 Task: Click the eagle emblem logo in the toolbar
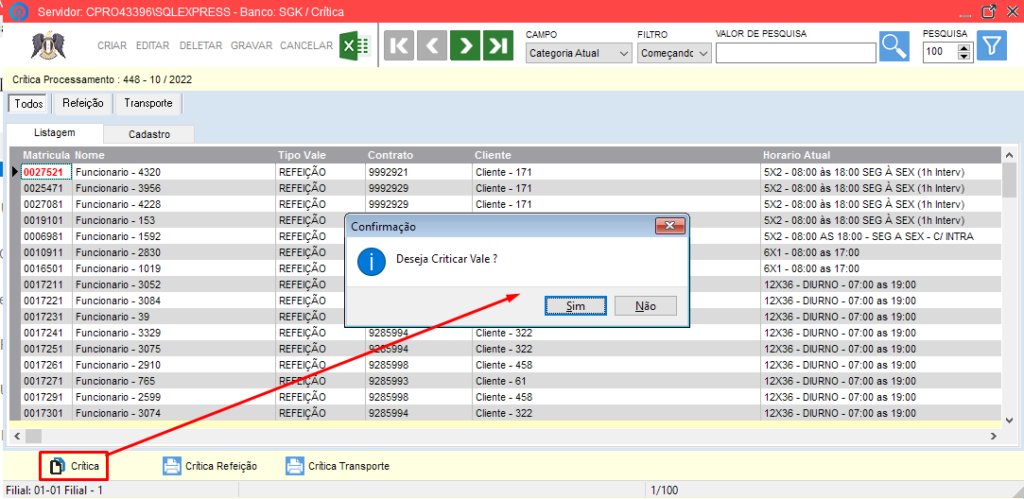point(47,46)
